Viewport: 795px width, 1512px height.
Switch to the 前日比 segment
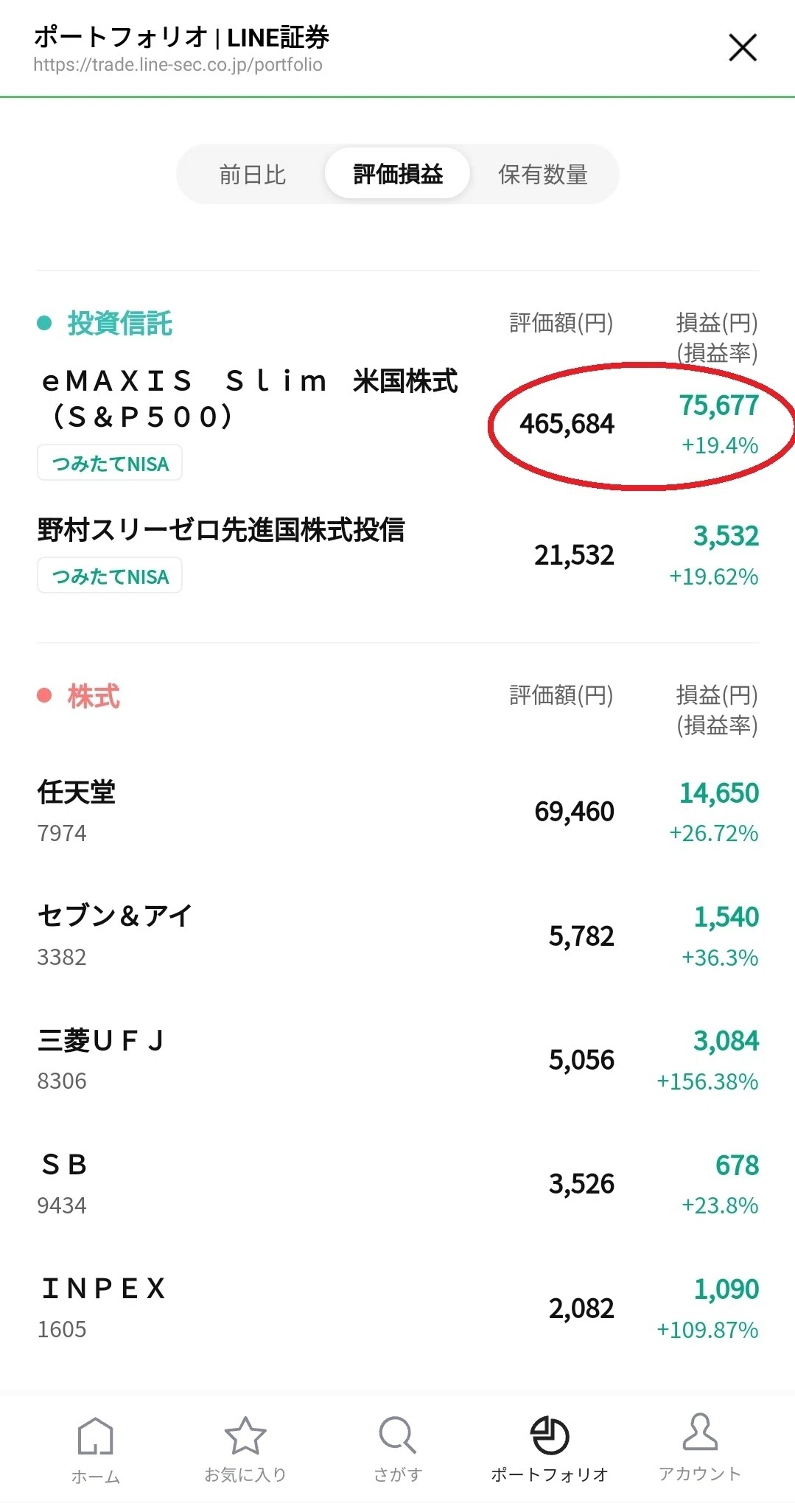coord(252,175)
